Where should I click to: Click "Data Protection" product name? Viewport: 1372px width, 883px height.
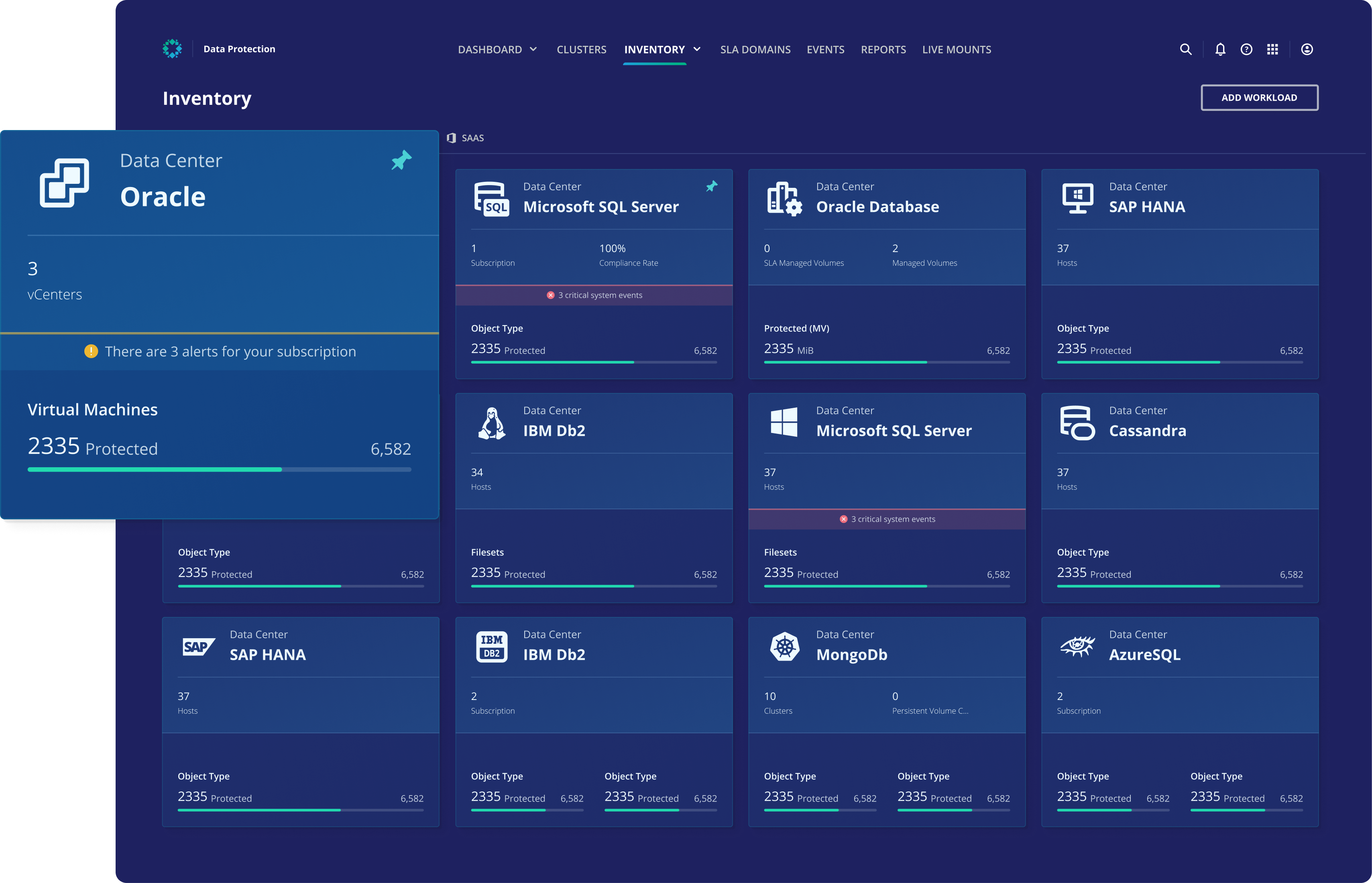pyautogui.click(x=239, y=49)
